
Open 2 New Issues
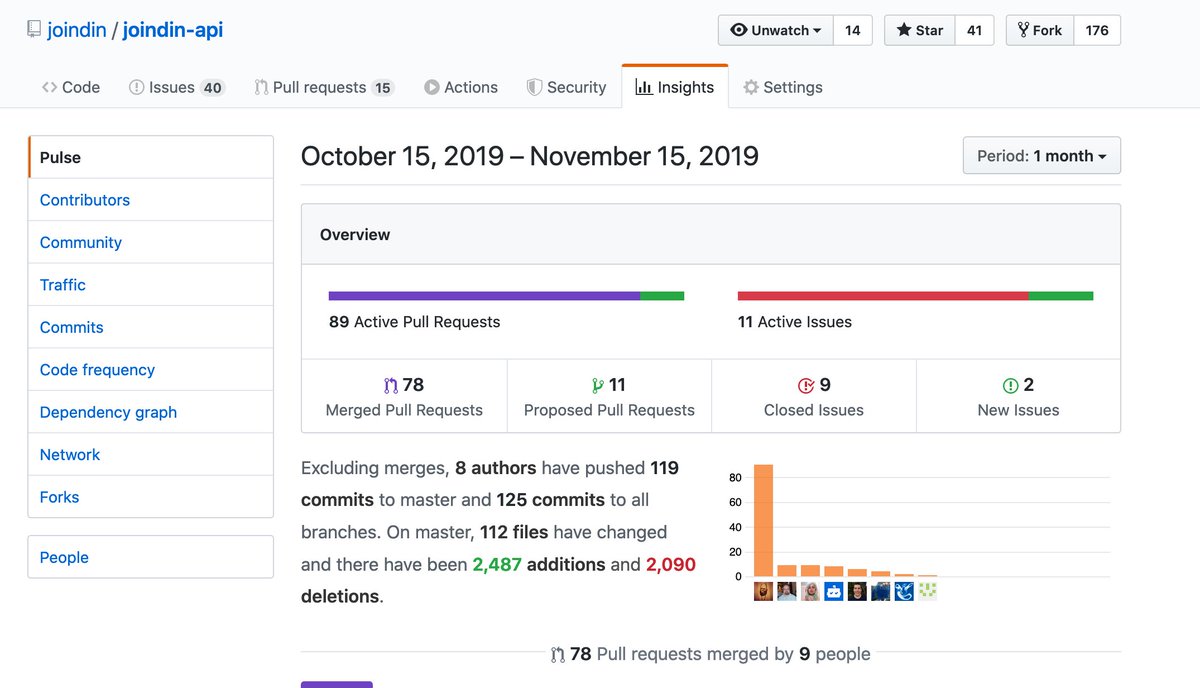[x=1018, y=396]
